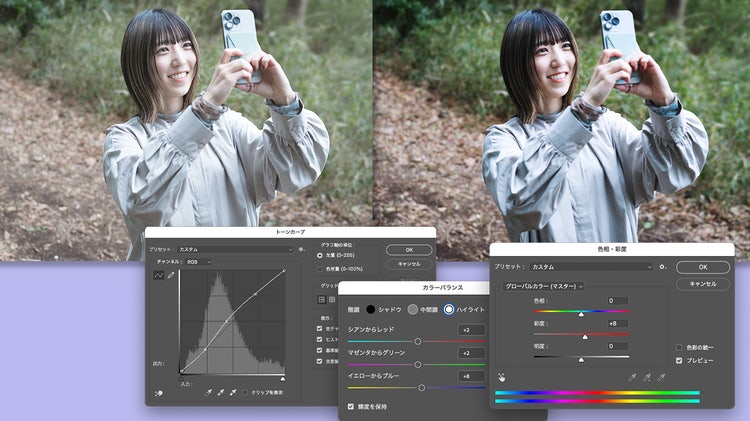The width and height of the screenshot is (750, 421).
Task: Toggle the 輝度を保持 checkbox in Color Balance
Action: point(351,407)
